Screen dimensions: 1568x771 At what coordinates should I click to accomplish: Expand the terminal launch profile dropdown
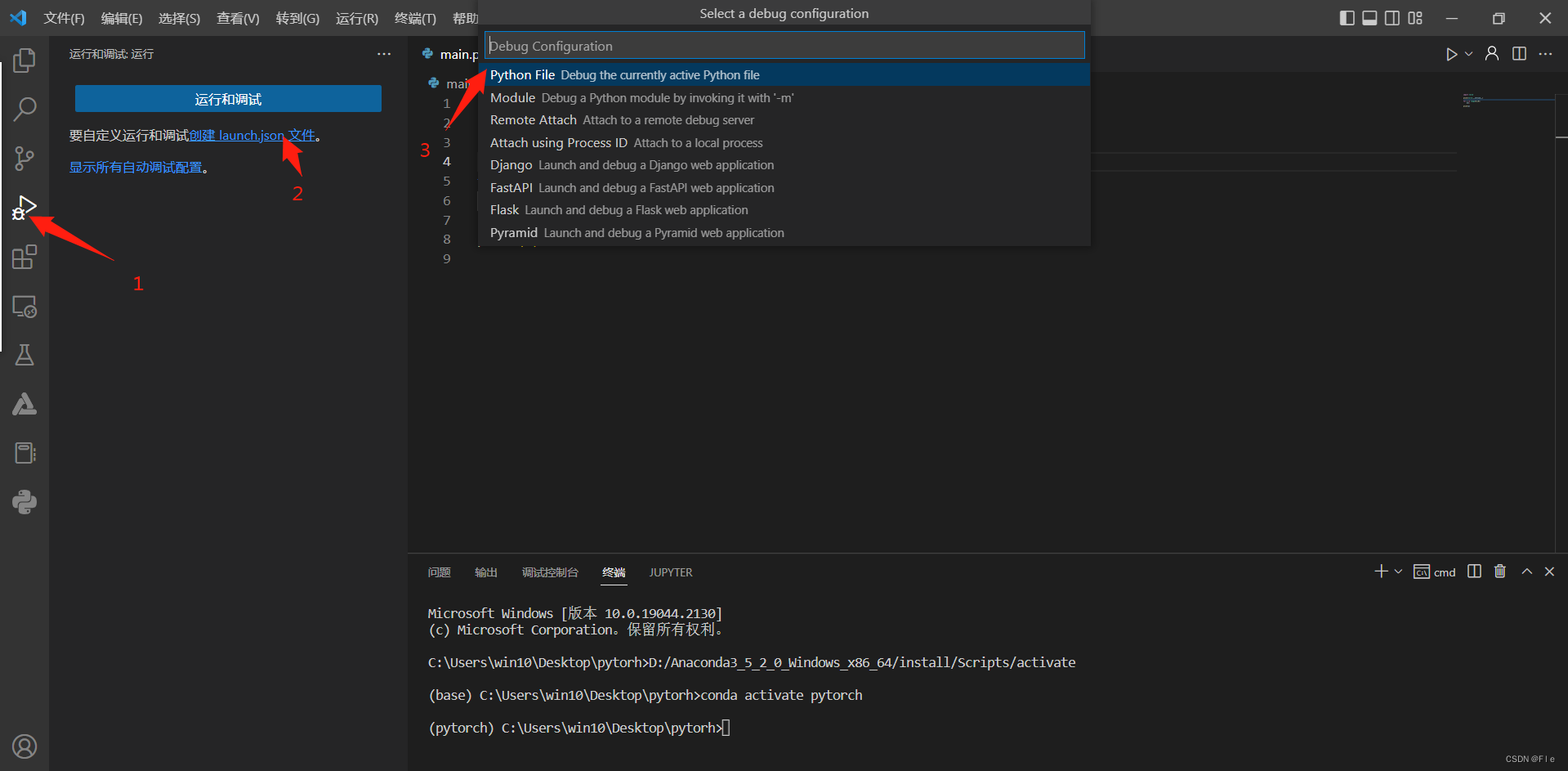click(x=1398, y=572)
